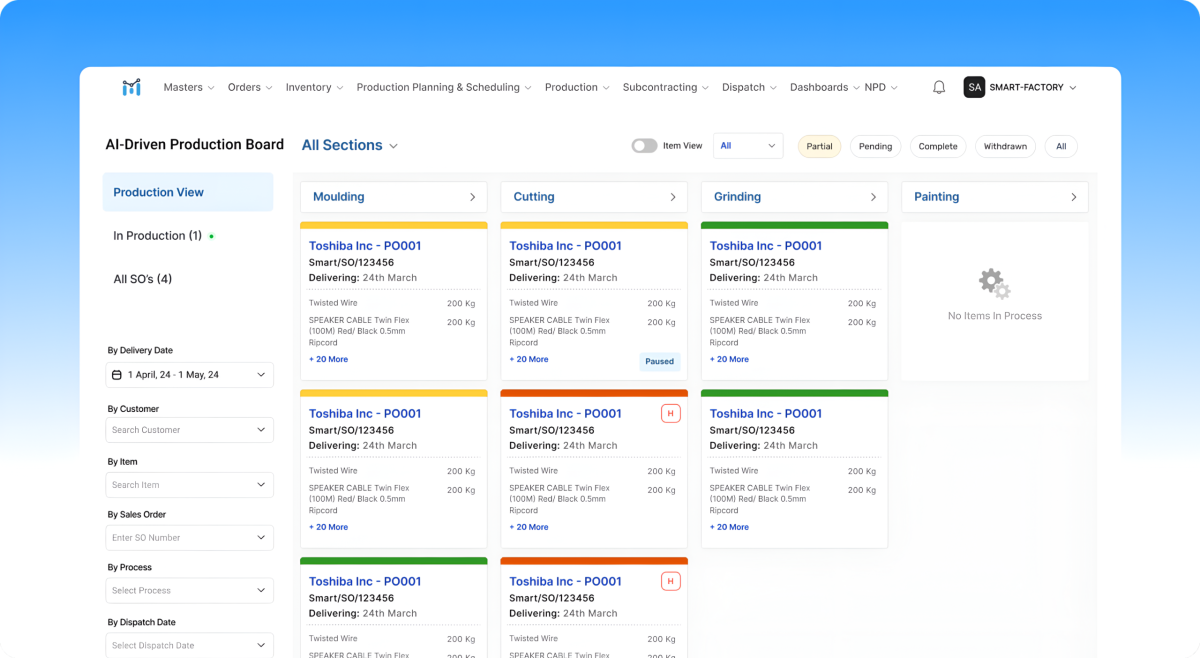
Task: Open the delivery date range dropdown
Action: click(x=189, y=375)
